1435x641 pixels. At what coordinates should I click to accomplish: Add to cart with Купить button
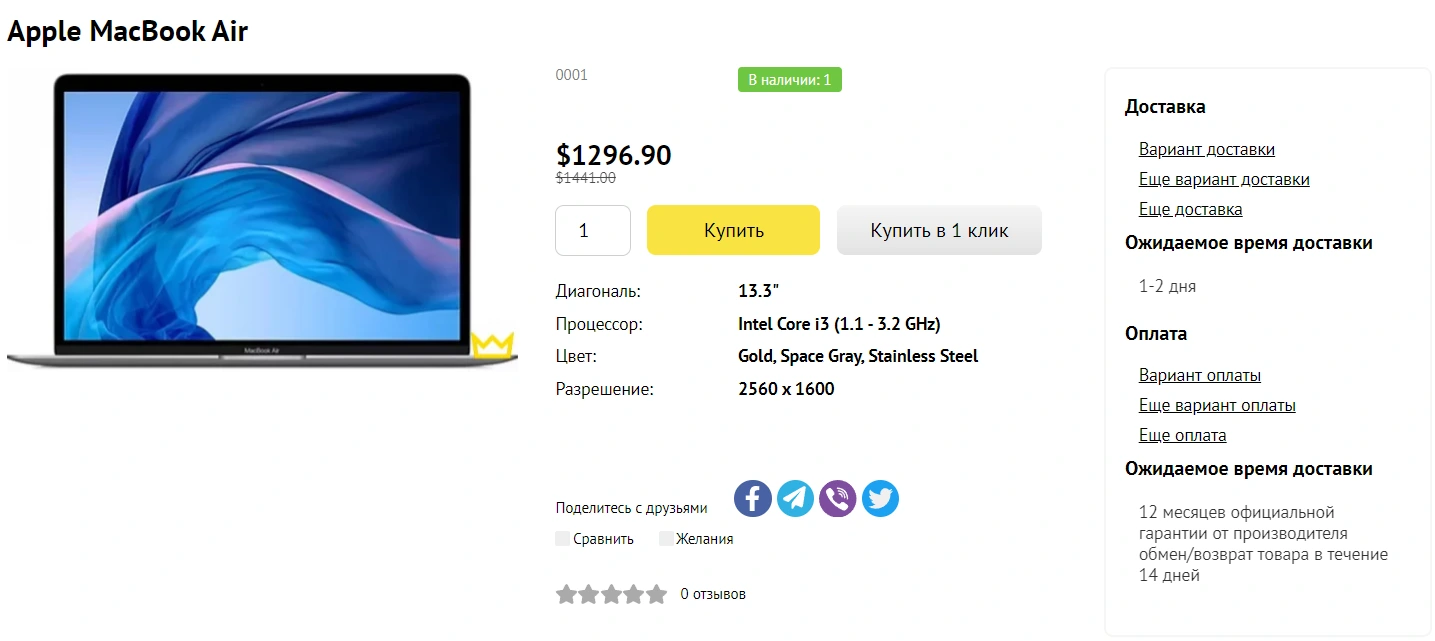[733, 230]
